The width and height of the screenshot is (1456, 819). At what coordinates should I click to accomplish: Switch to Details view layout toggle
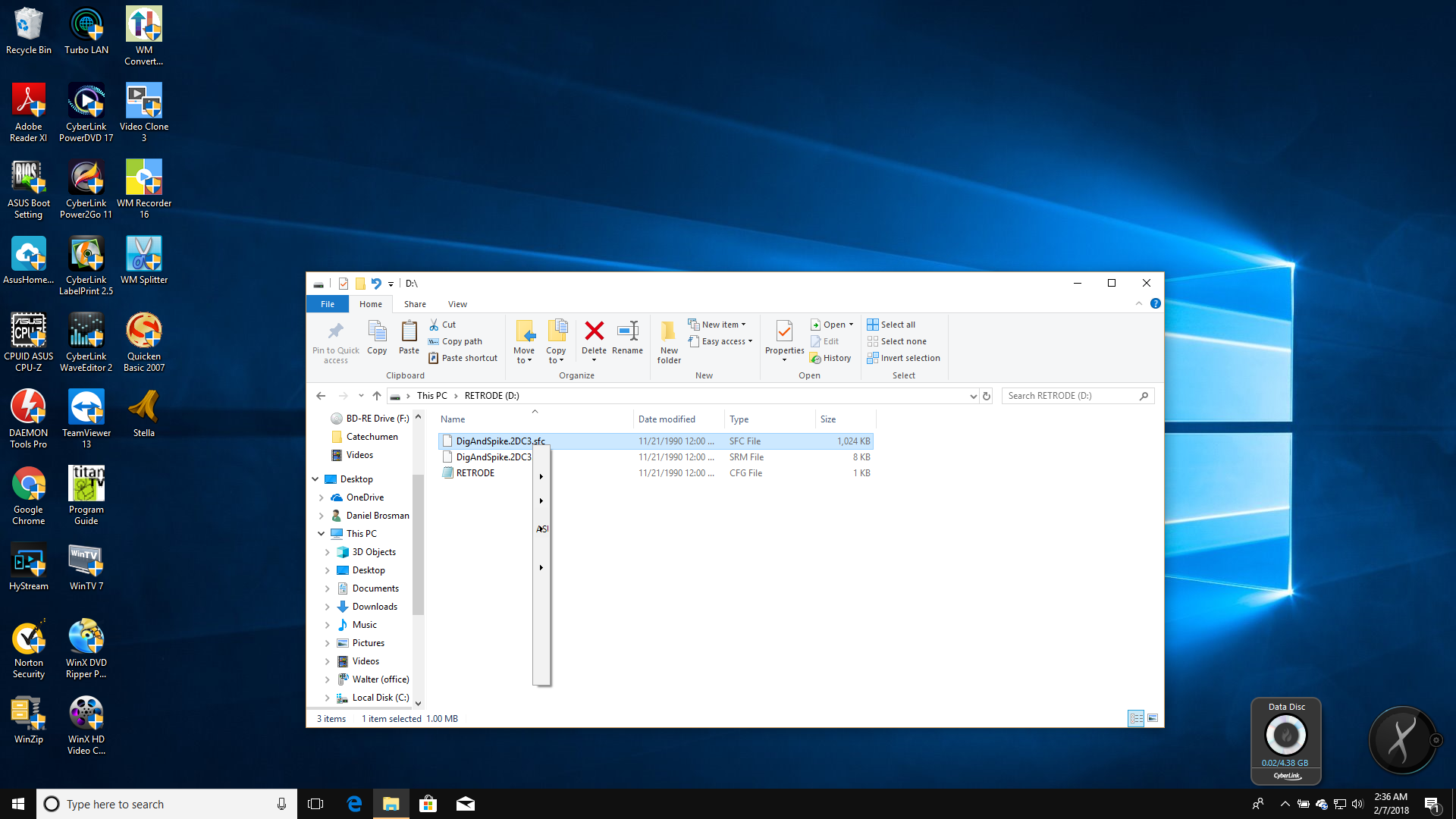(x=1135, y=718)
